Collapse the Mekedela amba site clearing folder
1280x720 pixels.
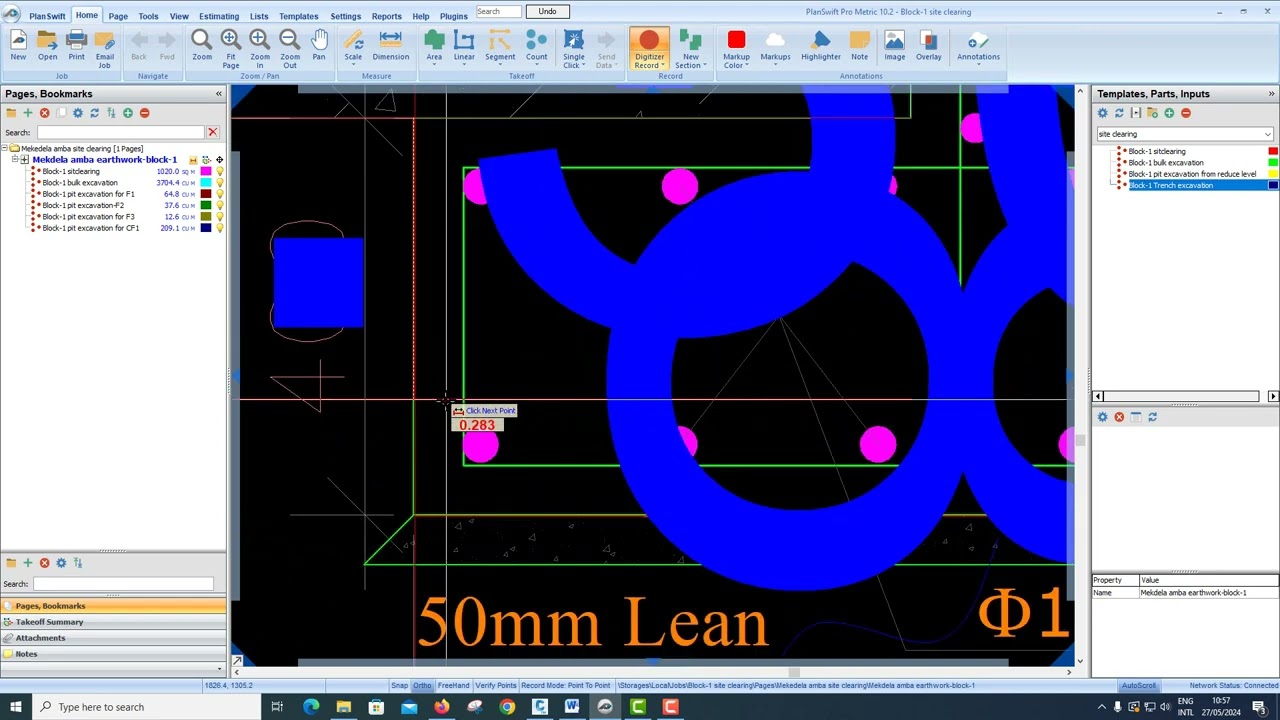(x=5, y=149)
